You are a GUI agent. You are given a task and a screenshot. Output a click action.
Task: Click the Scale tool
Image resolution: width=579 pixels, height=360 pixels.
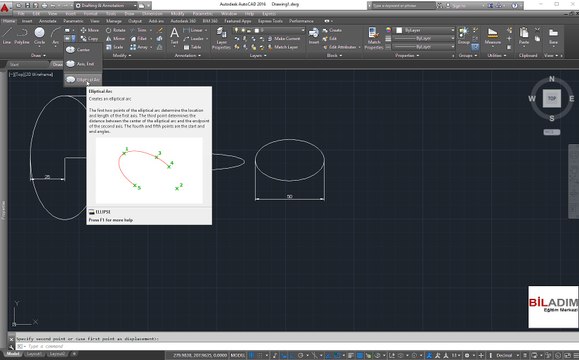pyautogui.click(x=114, y=47)
